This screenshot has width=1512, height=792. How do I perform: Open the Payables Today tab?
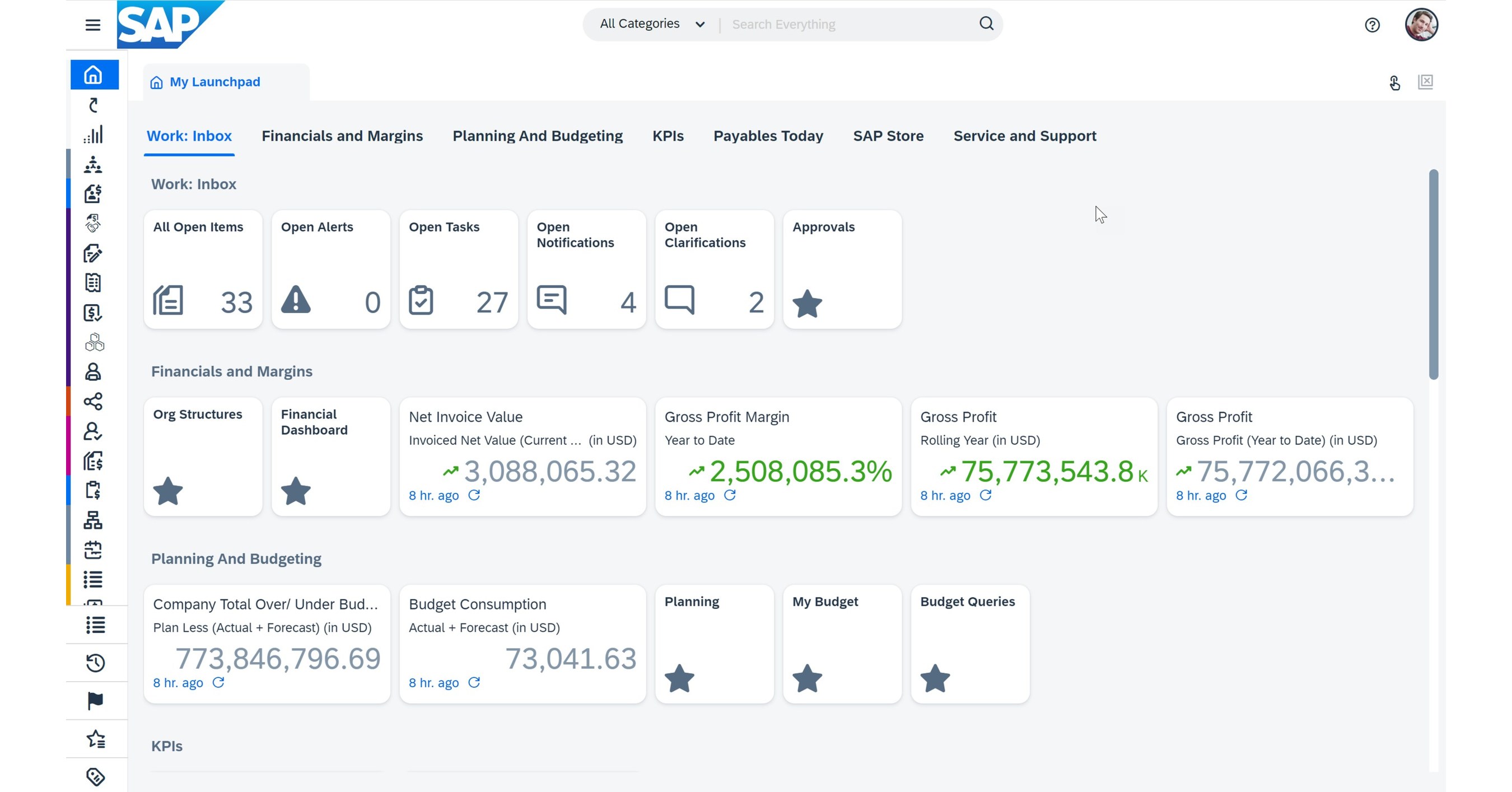click(768, 136)
